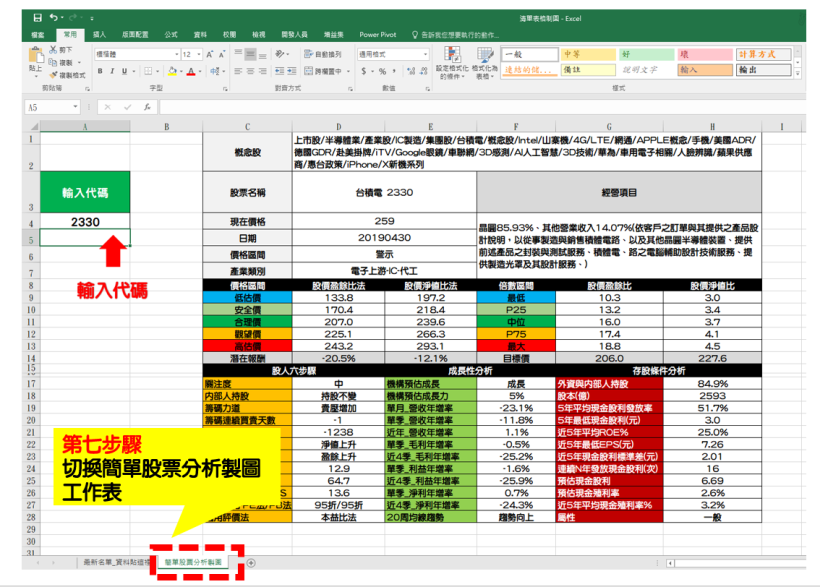
Task: Click the increase indent icon
Action: (292, 71)
